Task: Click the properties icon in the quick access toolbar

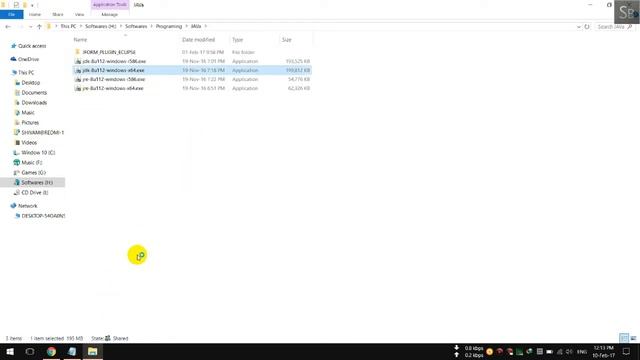Action: coord(16,5)
